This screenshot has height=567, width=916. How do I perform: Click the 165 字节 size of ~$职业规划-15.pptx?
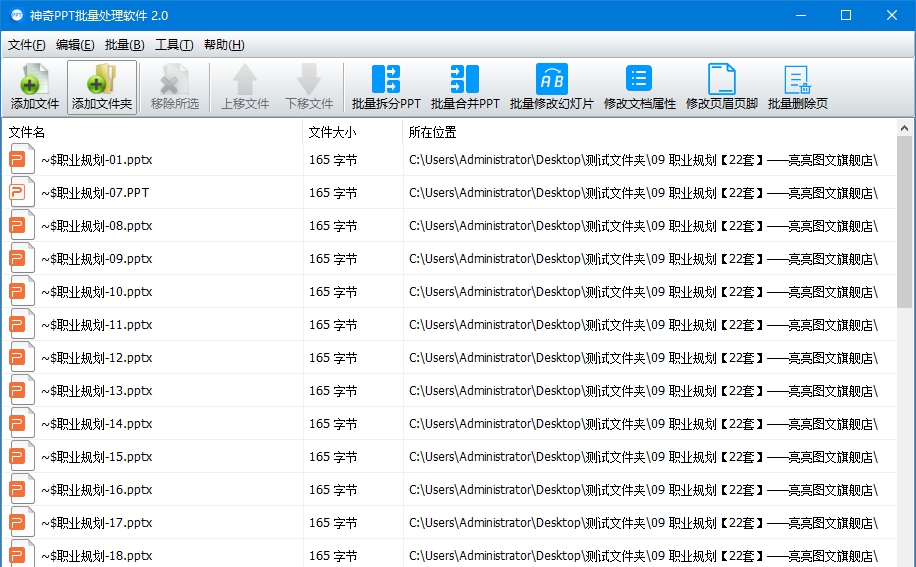point(333,457)
